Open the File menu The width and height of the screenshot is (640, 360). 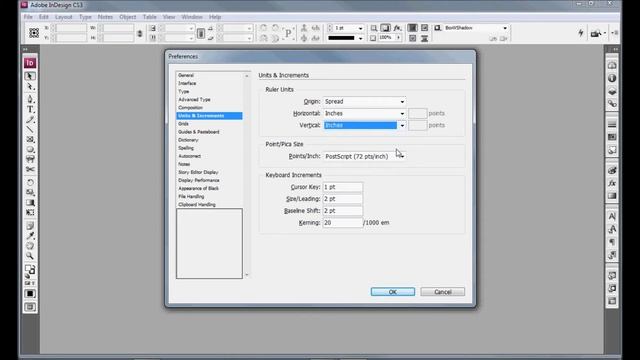[28, 17]
